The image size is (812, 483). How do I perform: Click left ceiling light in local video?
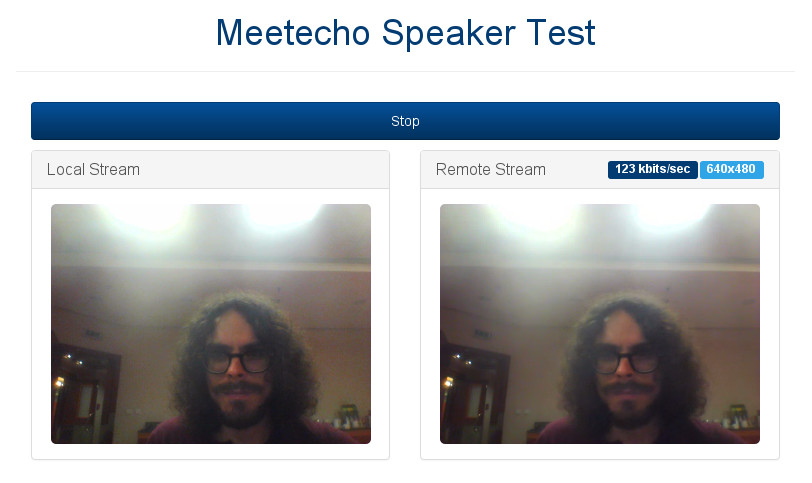[150, 215]
